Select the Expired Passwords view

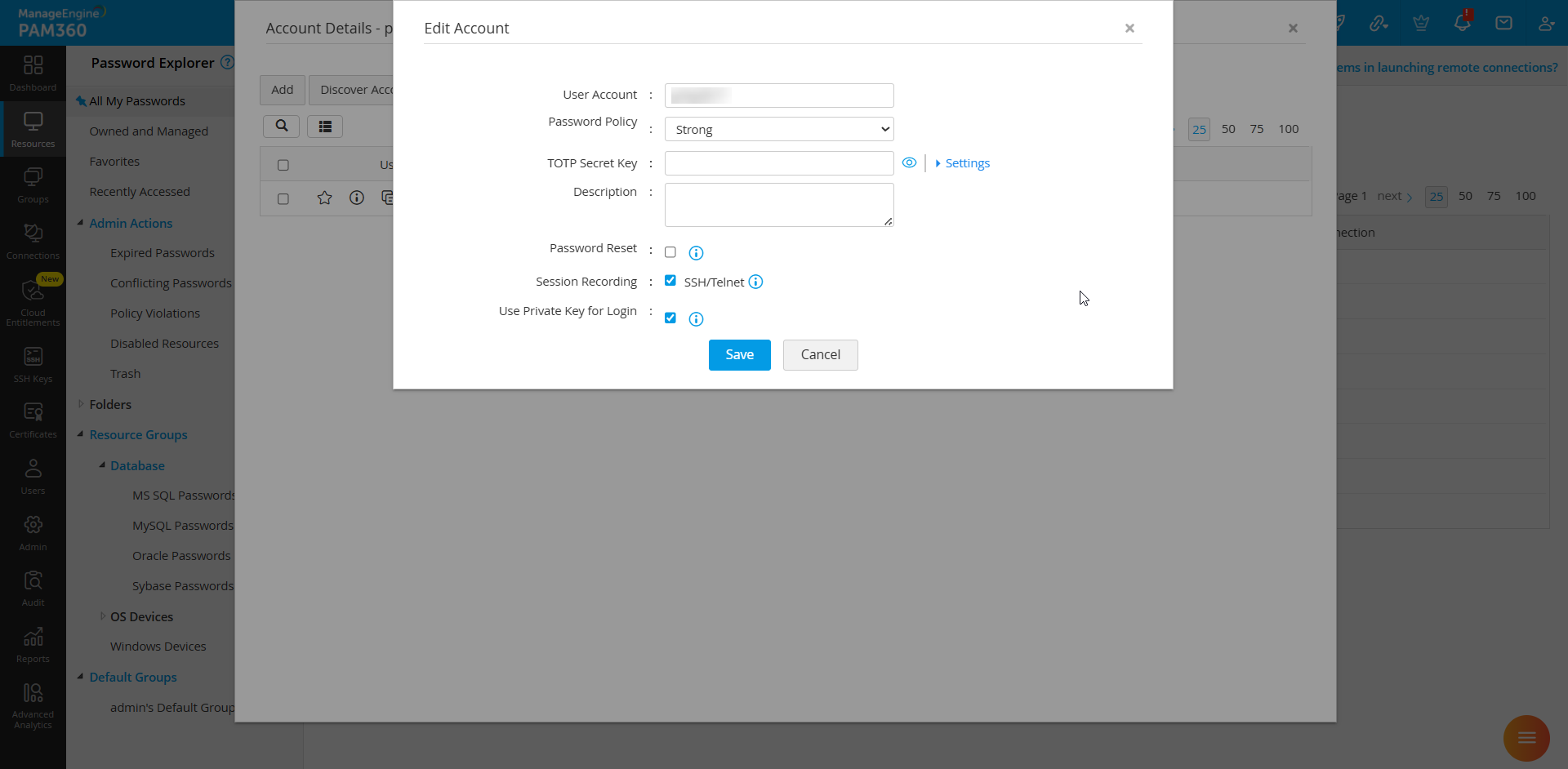click(163, 252)
